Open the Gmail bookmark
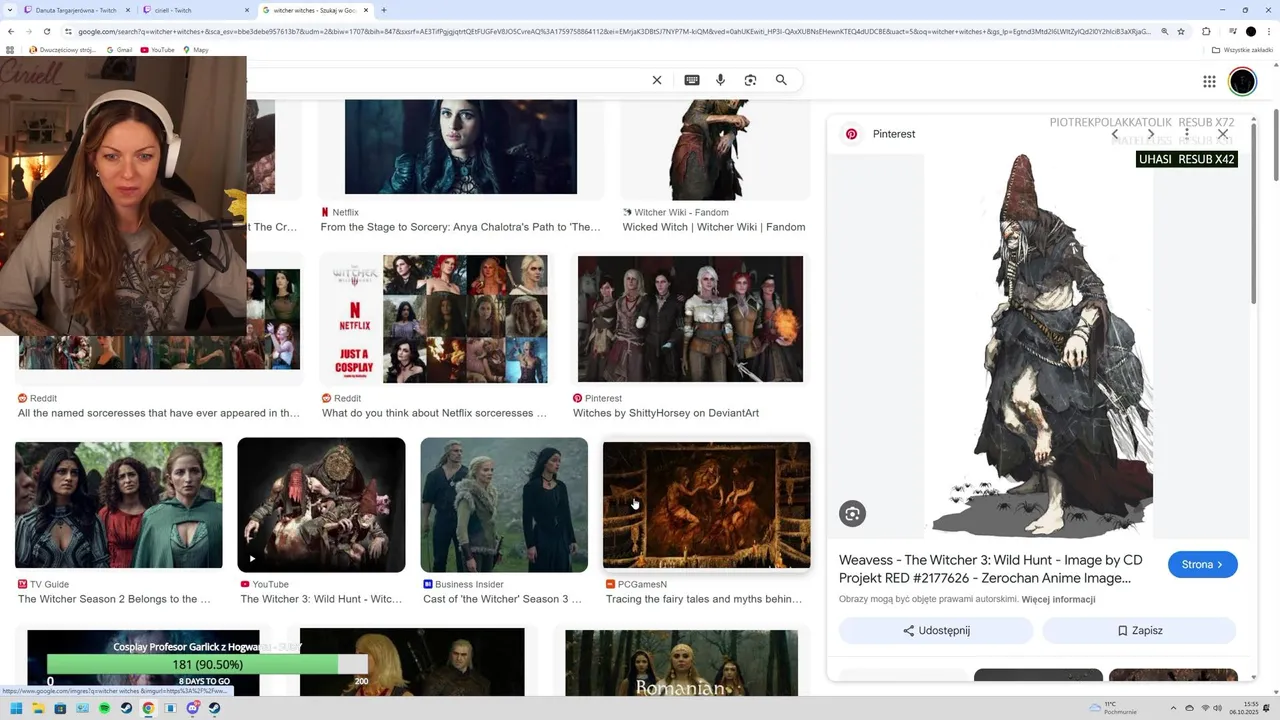 click(118, 49)
